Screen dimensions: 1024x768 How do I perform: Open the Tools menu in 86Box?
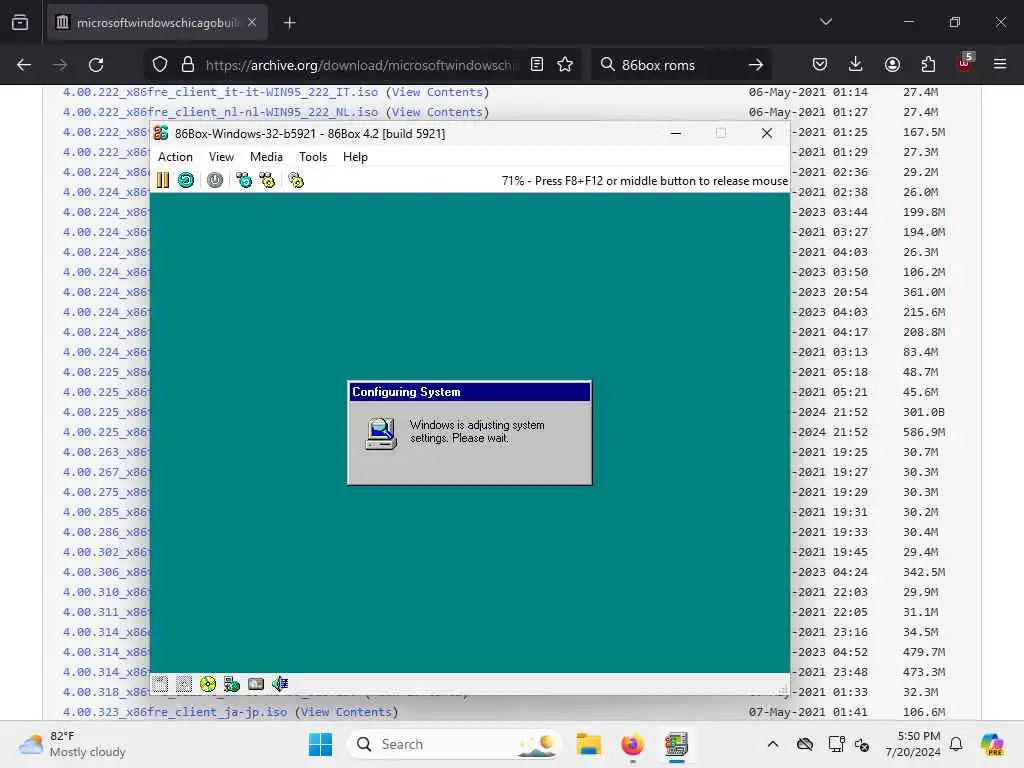(313, 157)
